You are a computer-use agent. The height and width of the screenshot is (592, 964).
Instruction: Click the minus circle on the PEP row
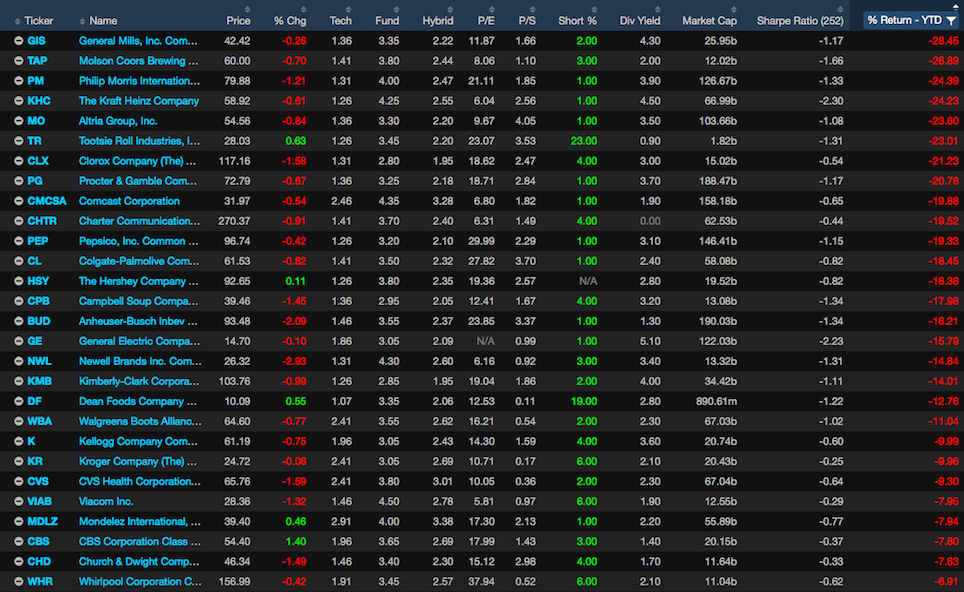(18, 241)
